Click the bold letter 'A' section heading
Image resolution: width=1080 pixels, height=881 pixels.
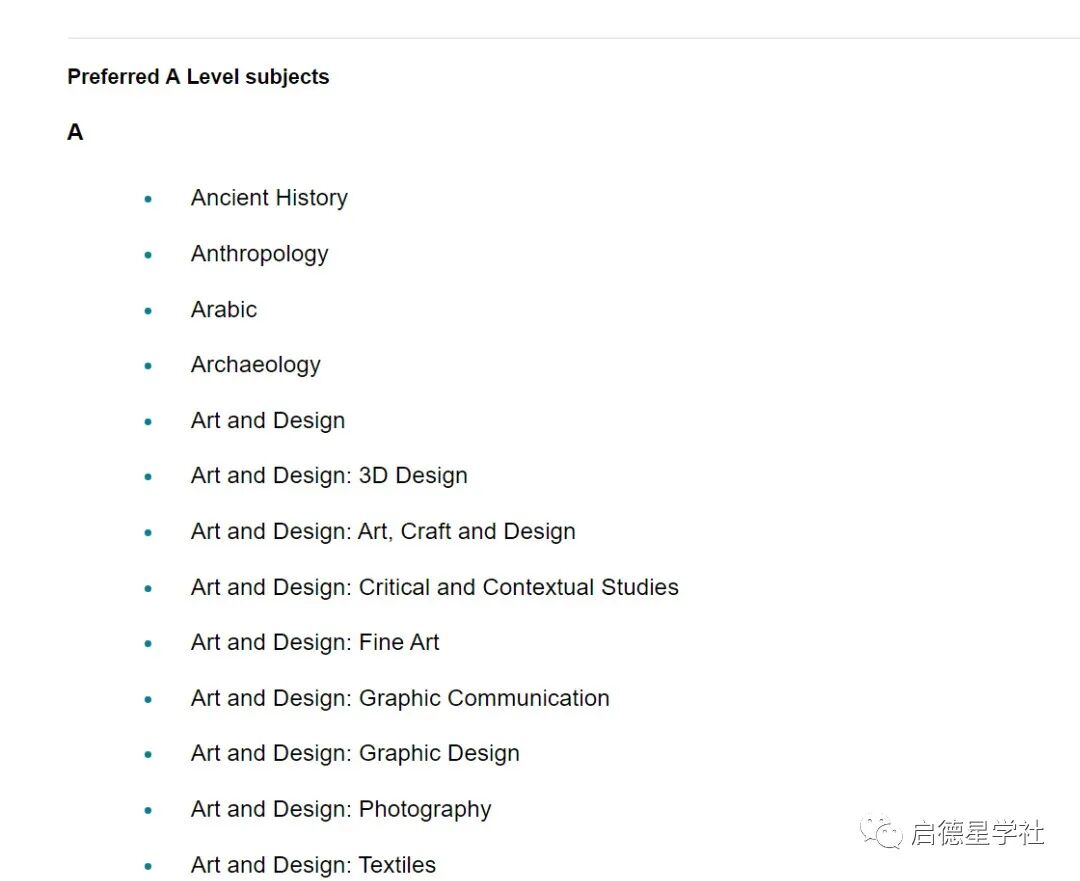[75, 132]
